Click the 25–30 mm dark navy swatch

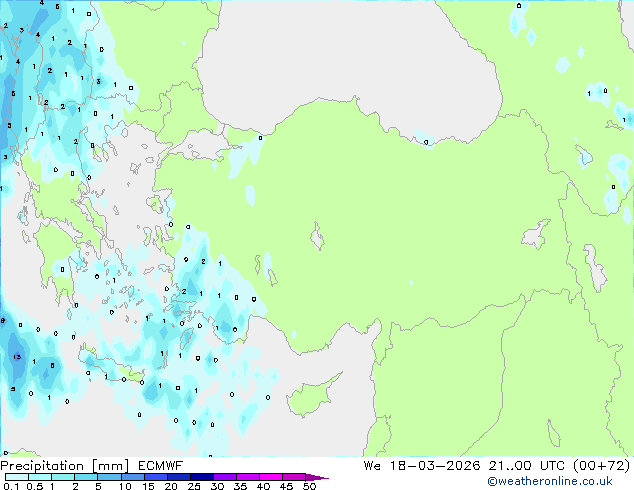tap(201, 477)
